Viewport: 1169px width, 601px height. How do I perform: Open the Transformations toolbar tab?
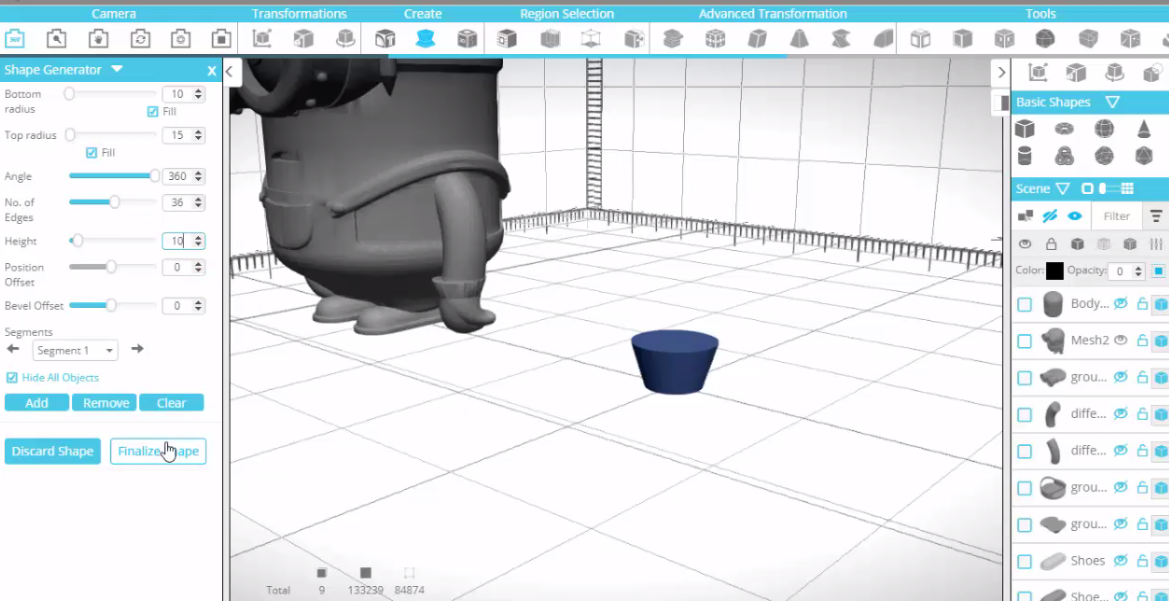click(x=299, y=13)
